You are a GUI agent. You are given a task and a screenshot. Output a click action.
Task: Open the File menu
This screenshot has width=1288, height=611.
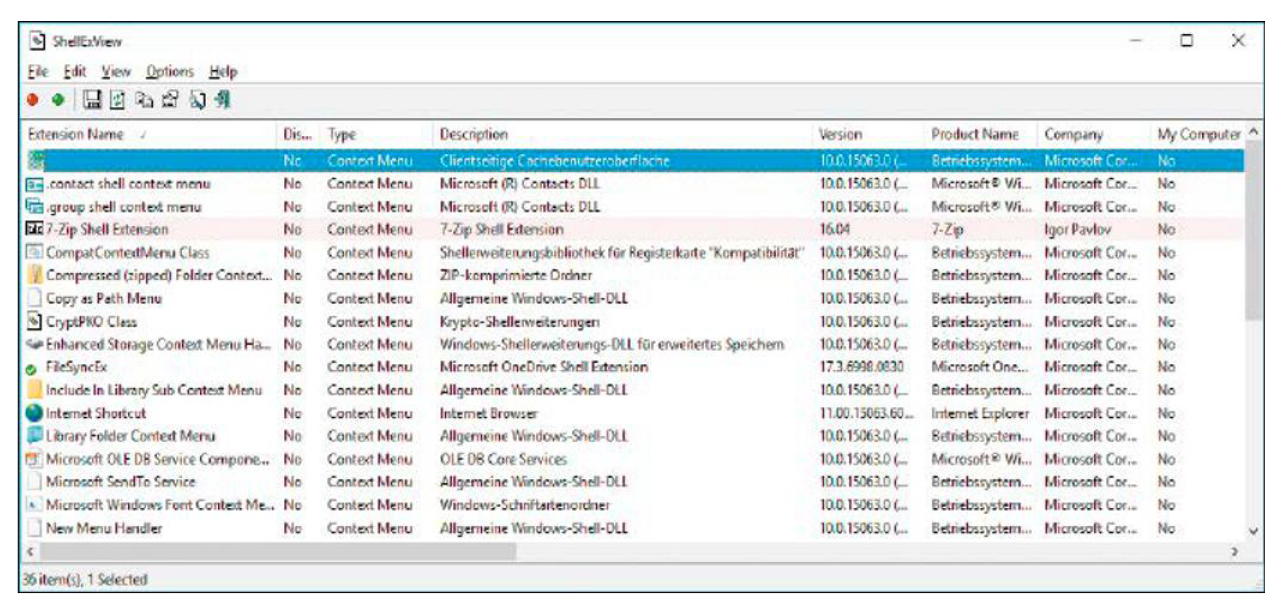38,72
